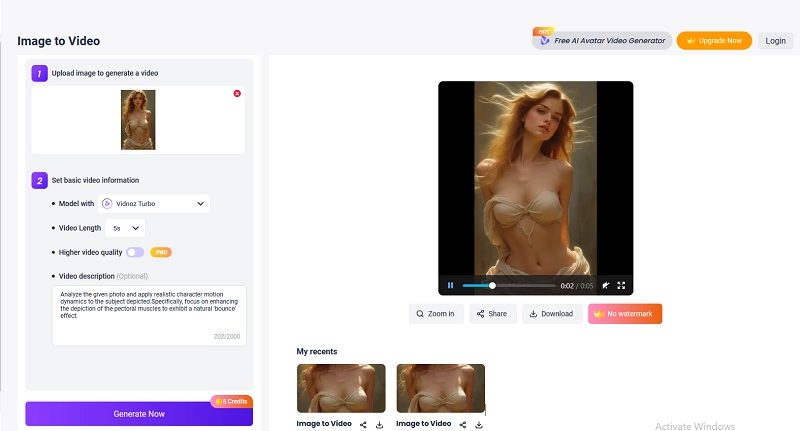Mute the video sound icon
The image size is (800, 431).
[606, 286]
